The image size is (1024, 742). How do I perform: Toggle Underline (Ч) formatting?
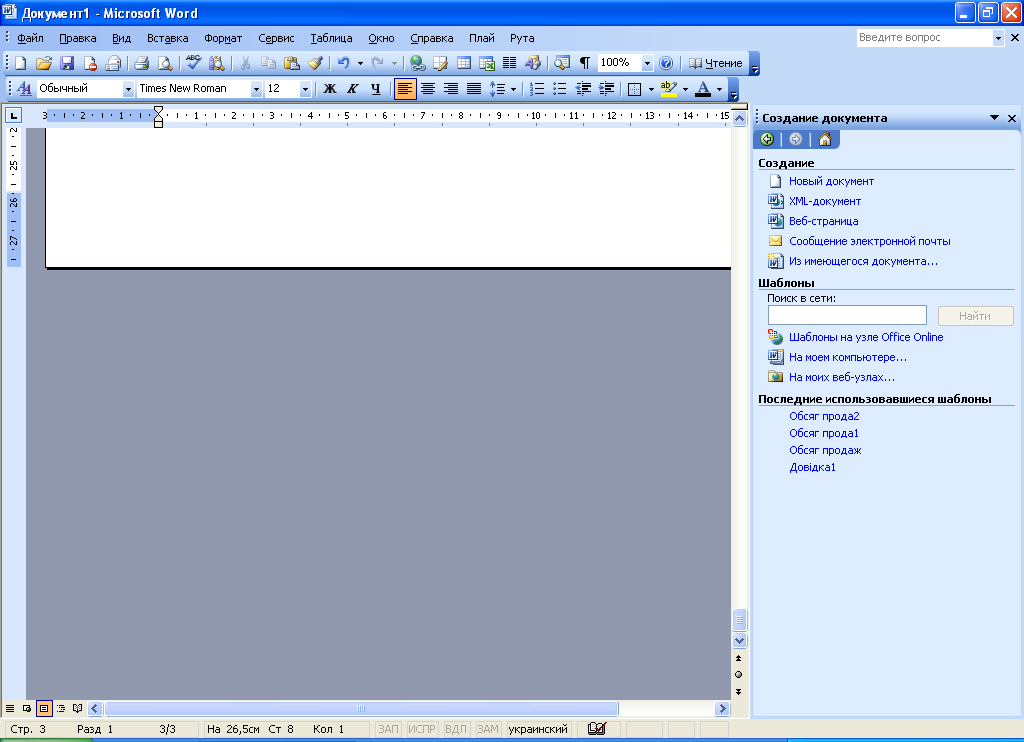pyautogui.click(x=376, y=89)
